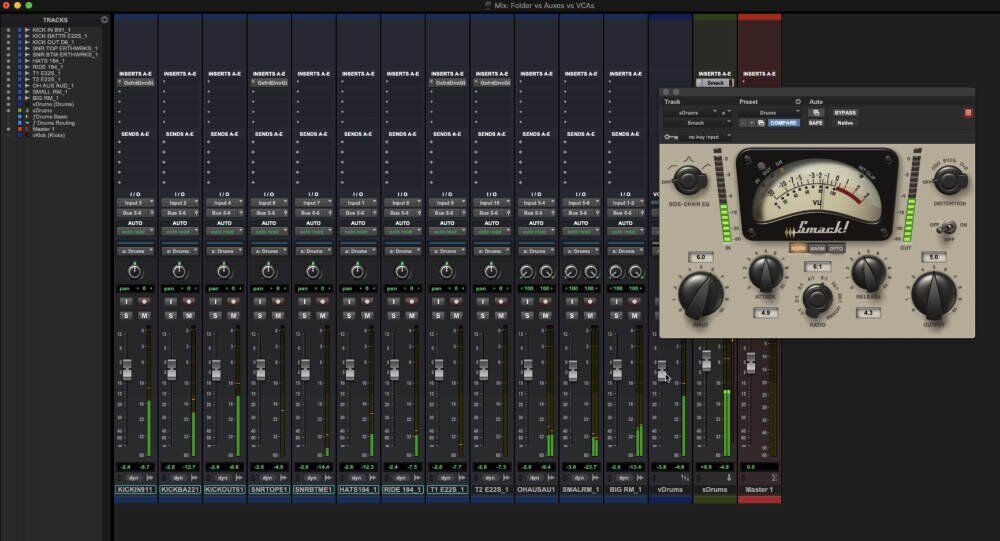This screenshot has height=541, width=1000.
Task: Click the COMPARE button in Smack
Action: click(783, 123)
